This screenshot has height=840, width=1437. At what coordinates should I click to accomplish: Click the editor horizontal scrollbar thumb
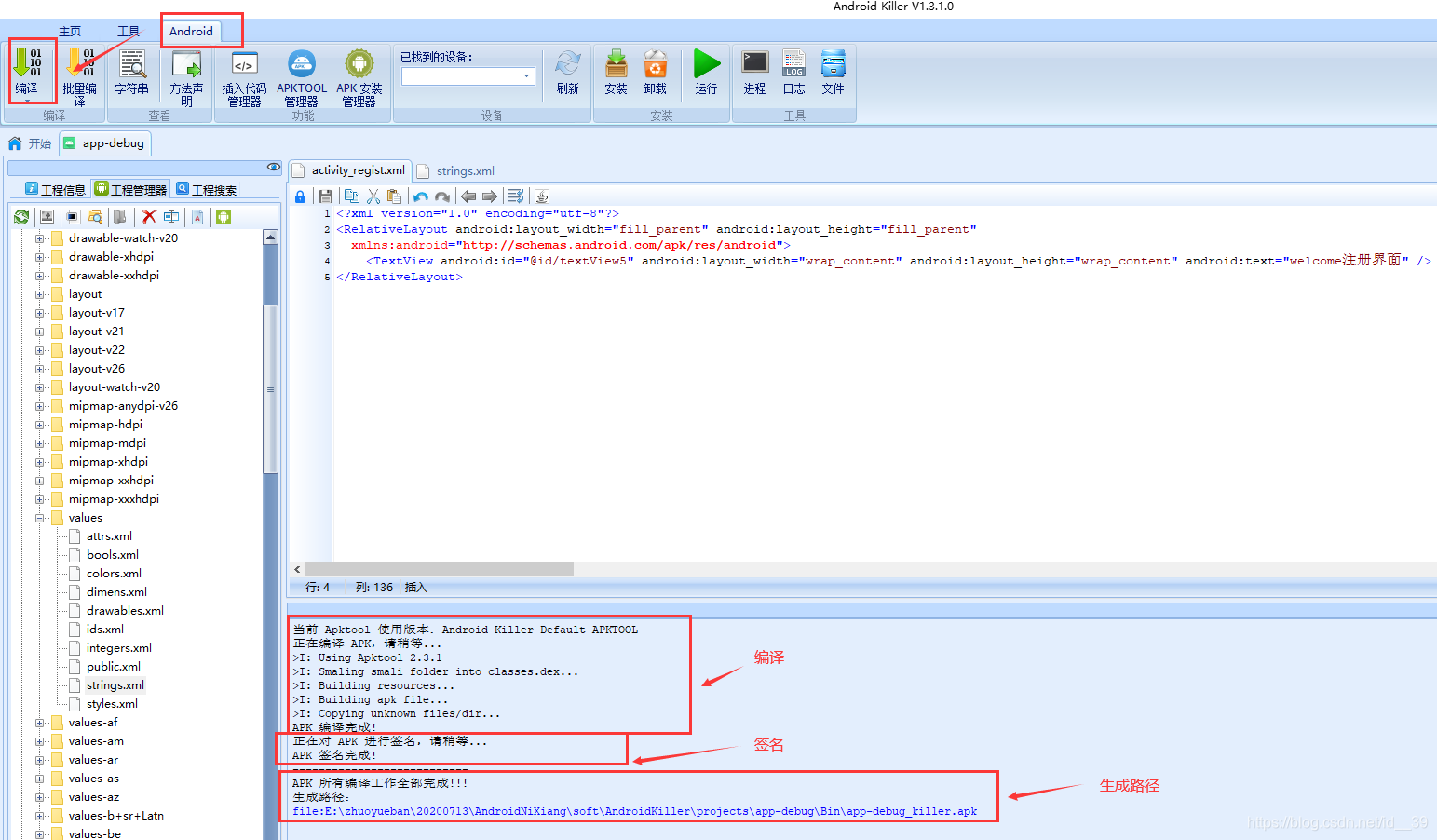pos(440,569)
